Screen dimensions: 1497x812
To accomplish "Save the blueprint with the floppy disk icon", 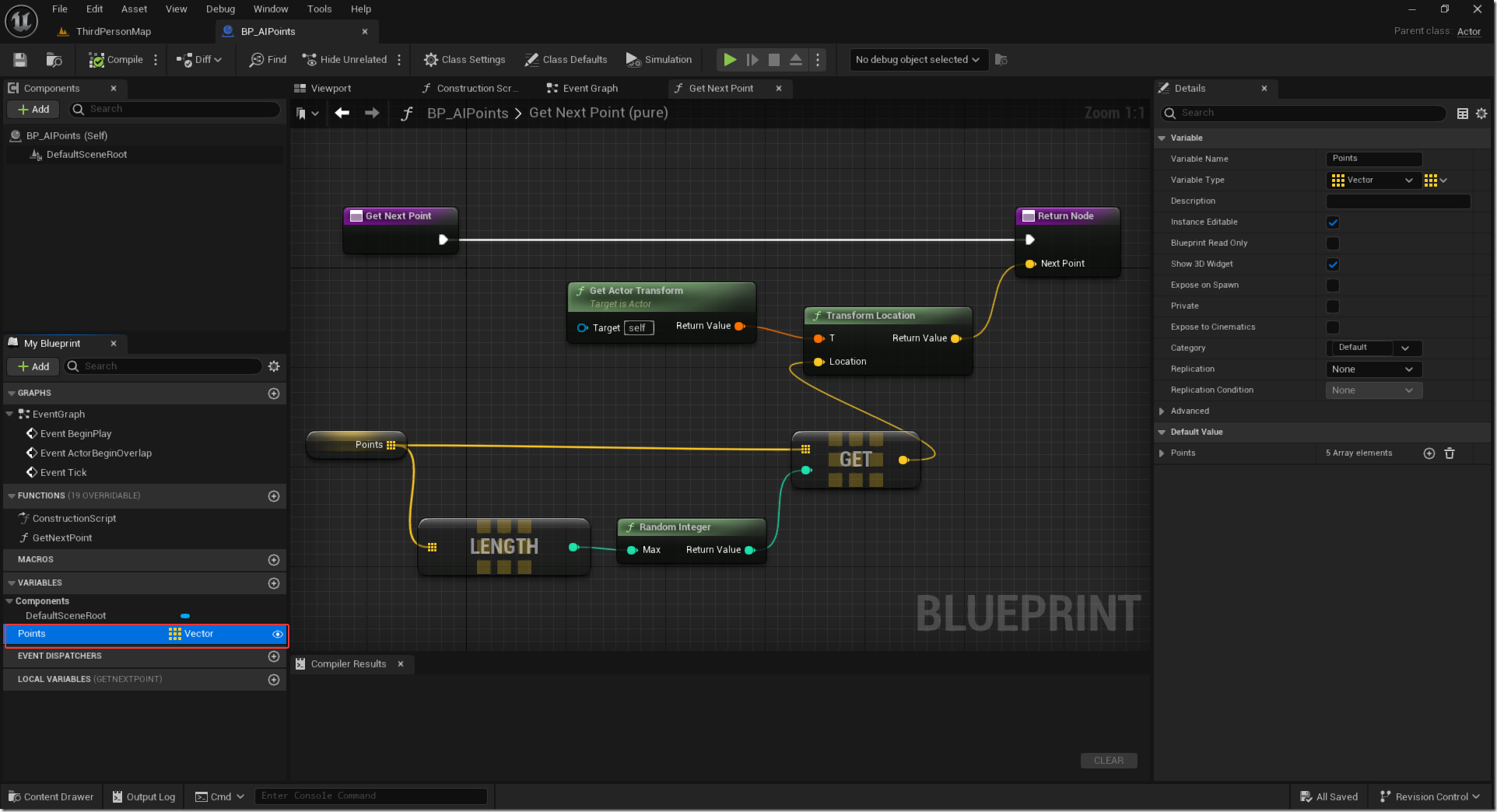I will (x=20, y=60).
